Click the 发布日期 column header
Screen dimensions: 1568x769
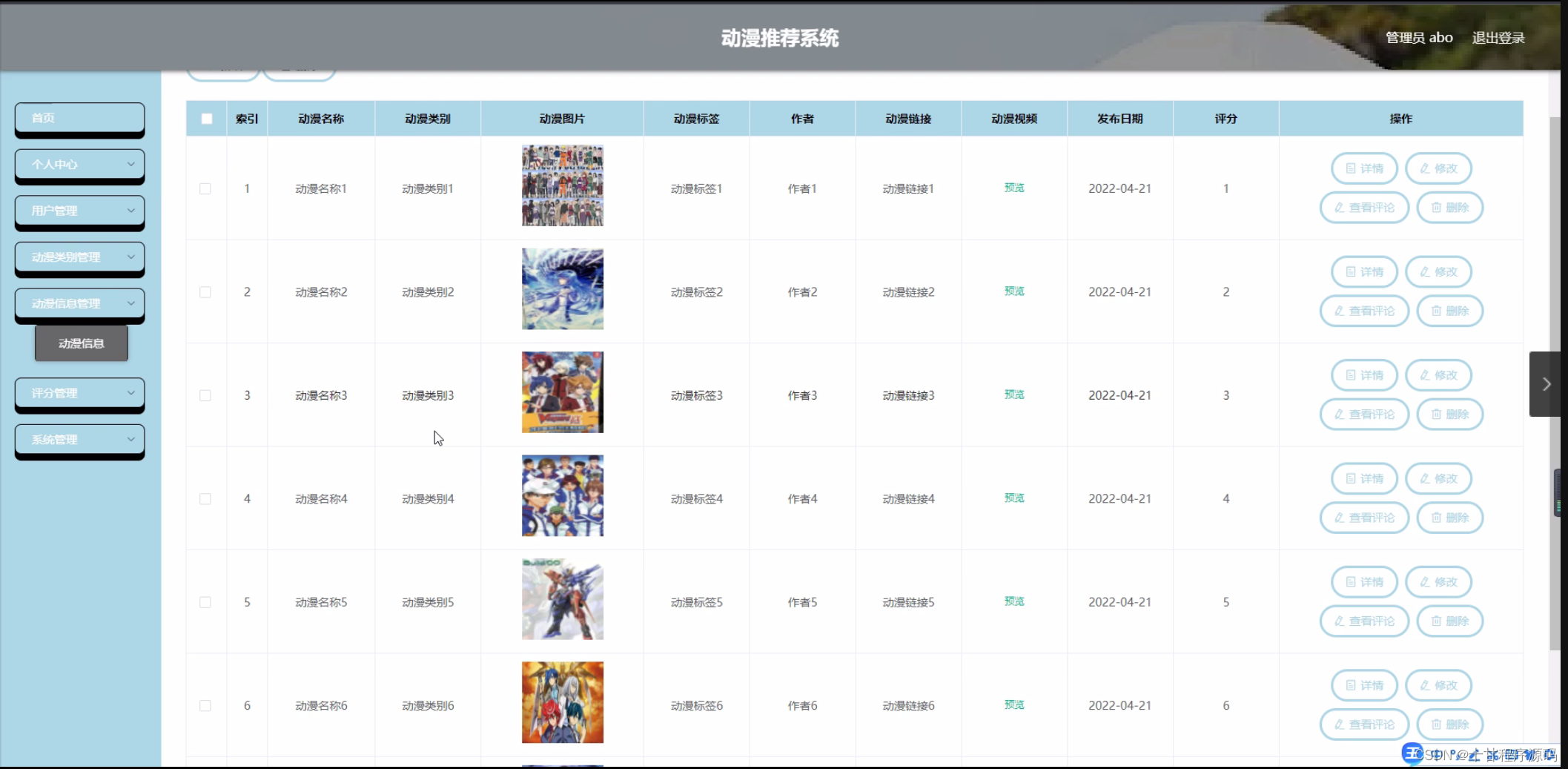tap(1120, 119)
